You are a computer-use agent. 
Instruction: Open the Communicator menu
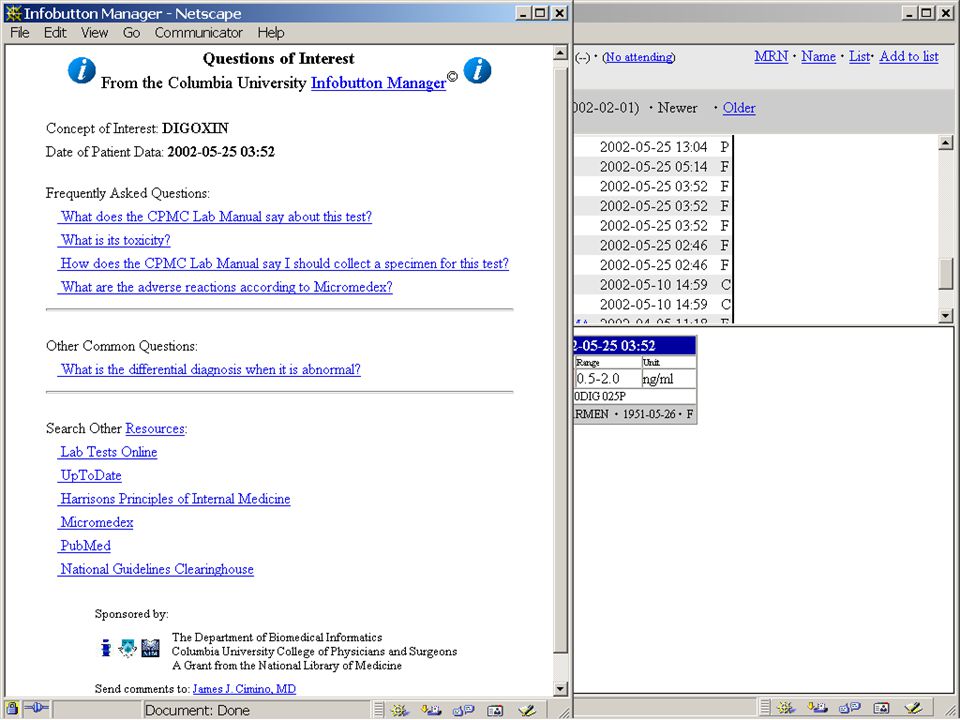pos(198,32)
